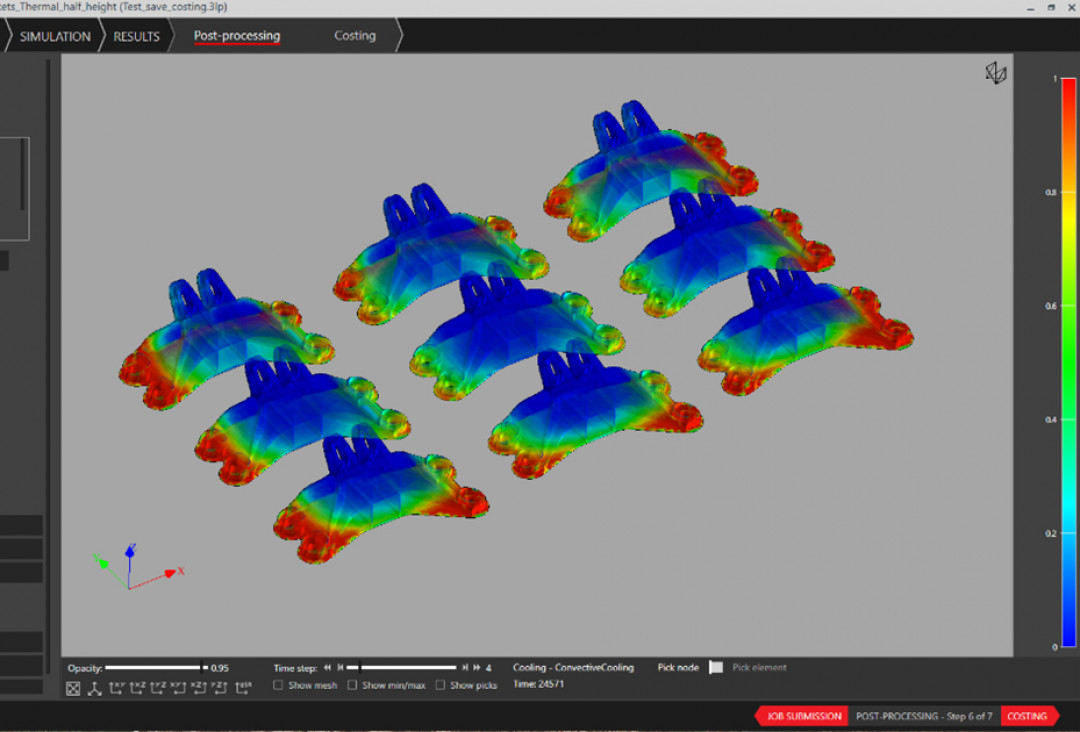
Task: Go to the Costing tab
Action: [355, 36]
